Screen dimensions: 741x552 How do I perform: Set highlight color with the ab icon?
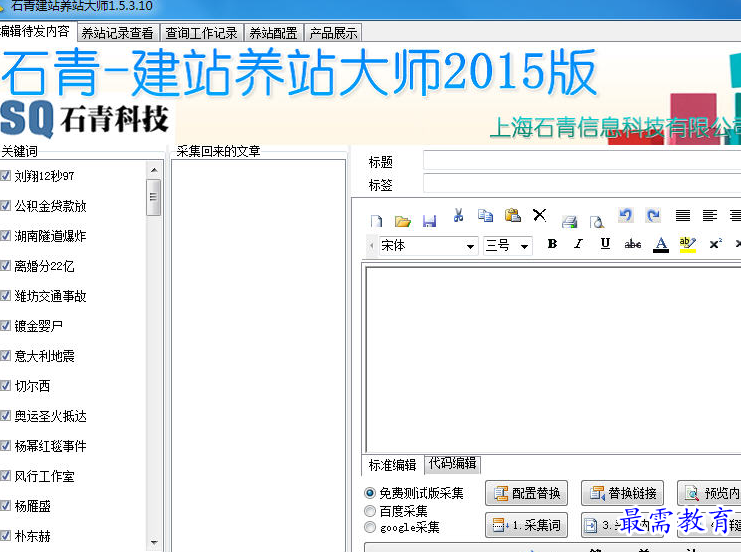[688, 244]
